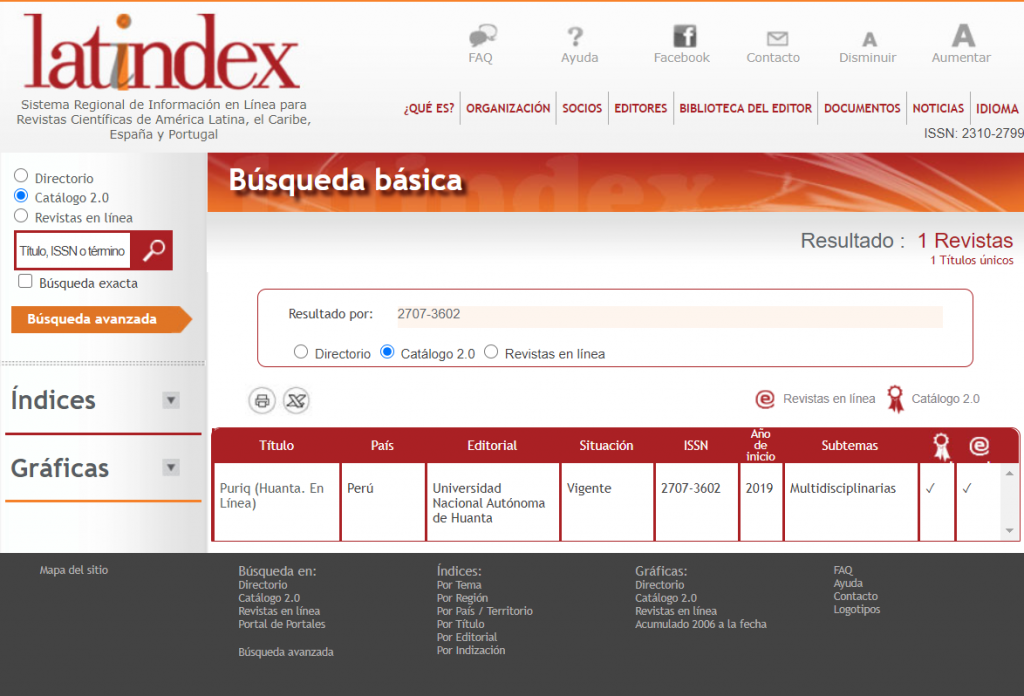This screenshot has height=696, width=1024.
Task: Open the Puriq (Huanta. En Línea) result
Action: point(272,496)
